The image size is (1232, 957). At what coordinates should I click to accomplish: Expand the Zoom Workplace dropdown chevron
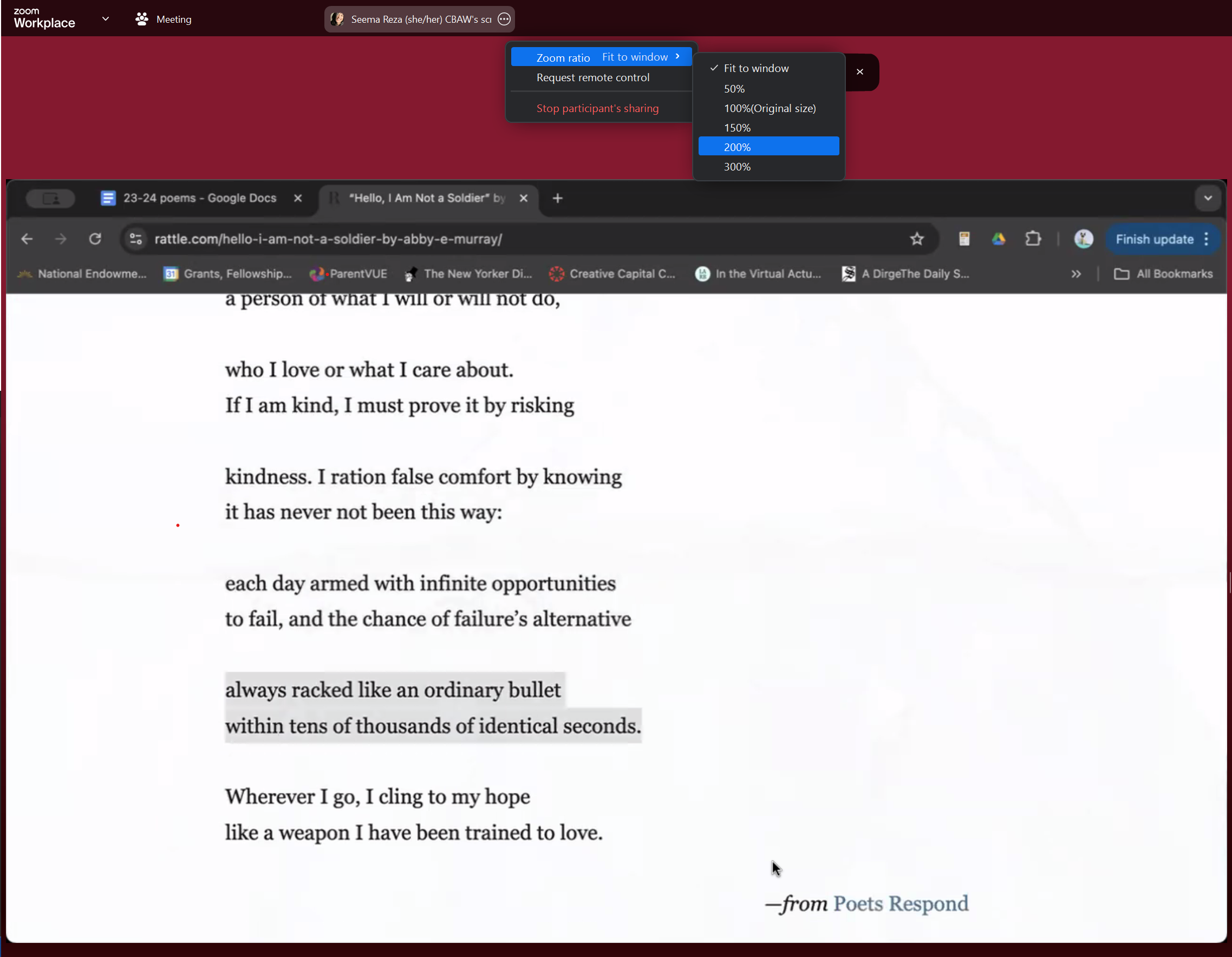106,18
